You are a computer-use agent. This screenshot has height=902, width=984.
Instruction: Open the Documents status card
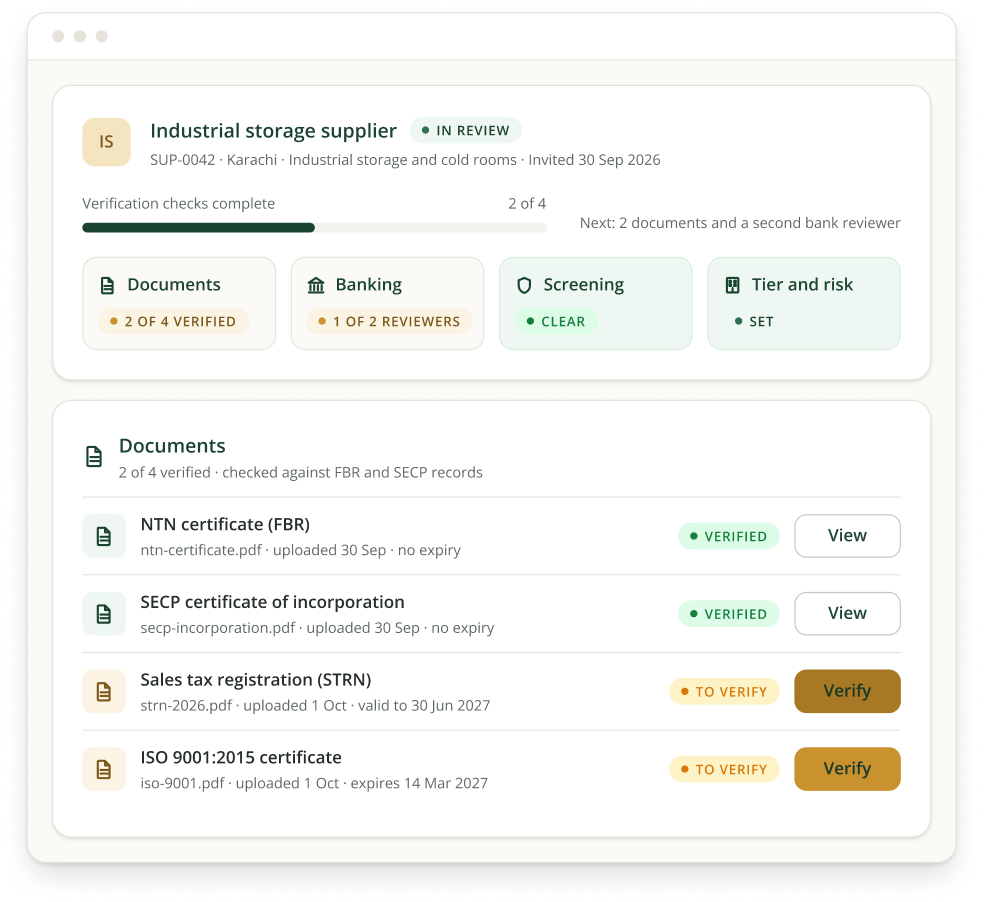(179, 303)
